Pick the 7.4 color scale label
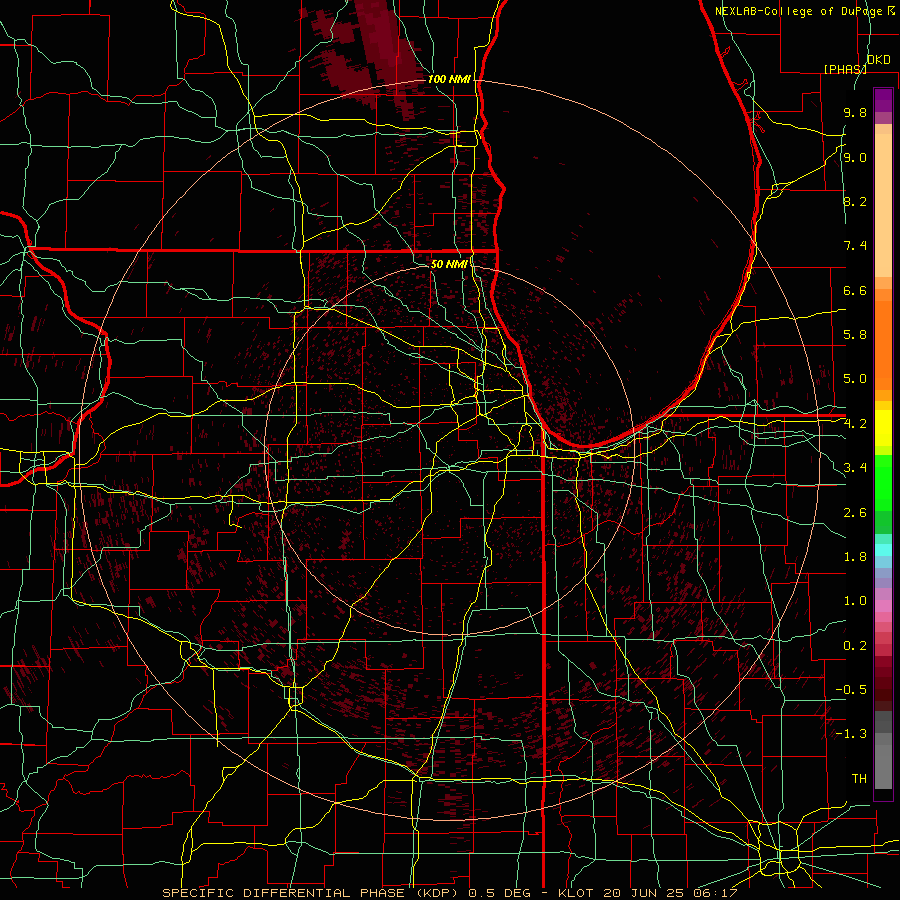 click(x=855, y=246)
